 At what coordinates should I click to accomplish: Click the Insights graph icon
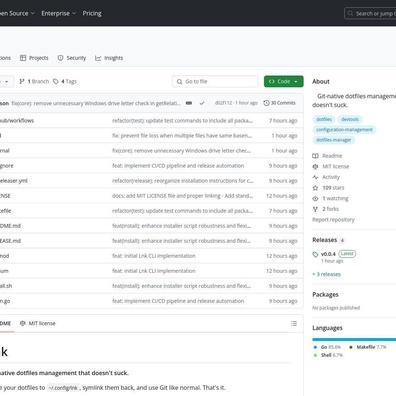[98, 58]
